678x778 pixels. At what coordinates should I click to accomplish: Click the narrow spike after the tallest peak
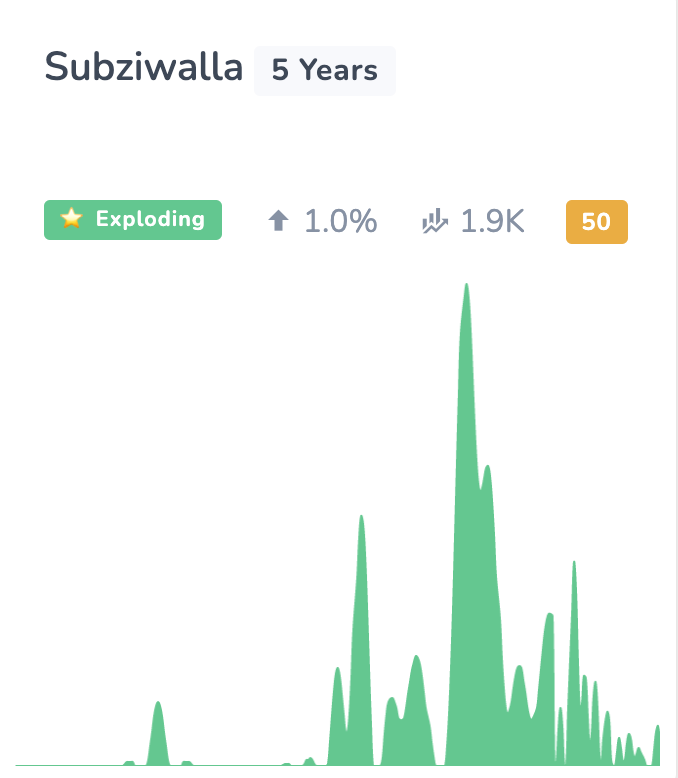pyautogui.click(x=574, y=620)
